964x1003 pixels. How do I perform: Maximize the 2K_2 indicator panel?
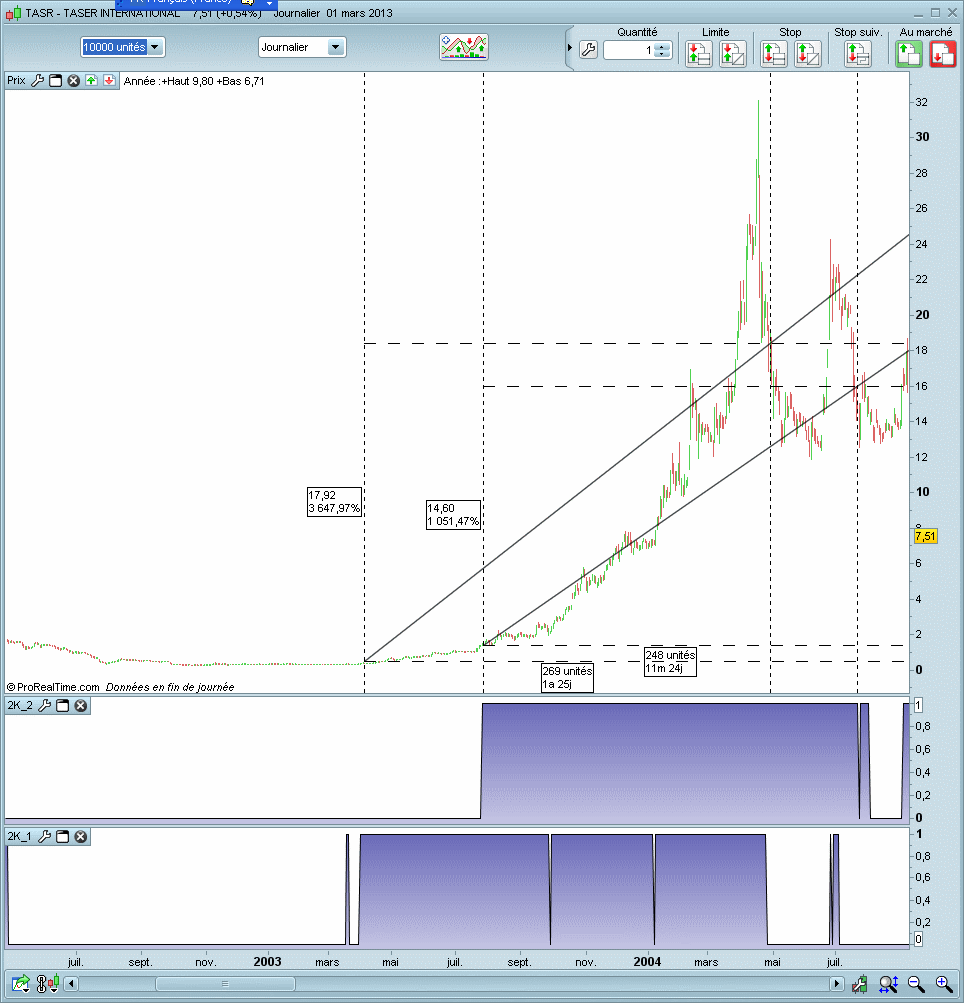click(63, 706)
